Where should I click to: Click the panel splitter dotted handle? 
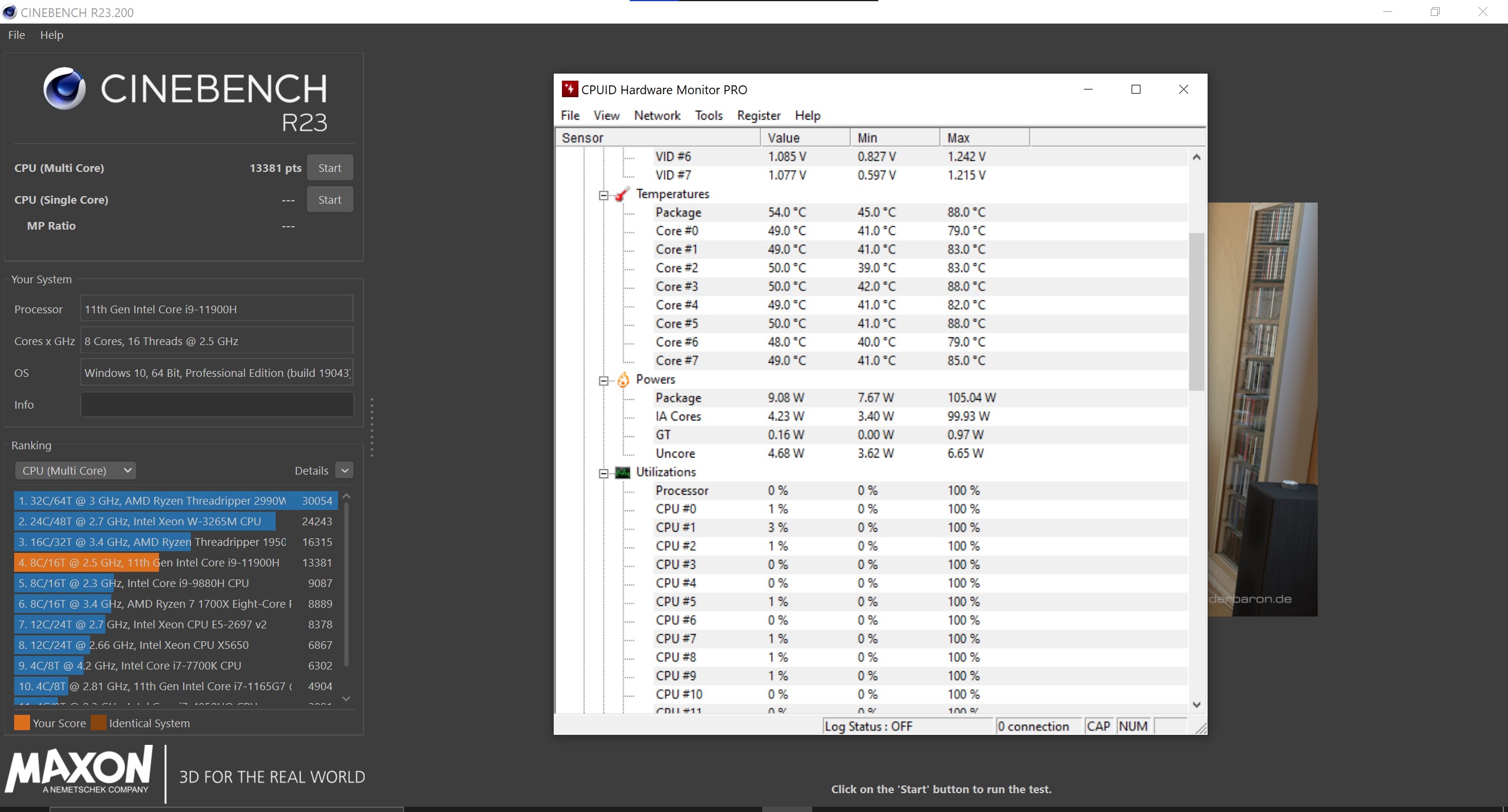(x=372, y=427)
